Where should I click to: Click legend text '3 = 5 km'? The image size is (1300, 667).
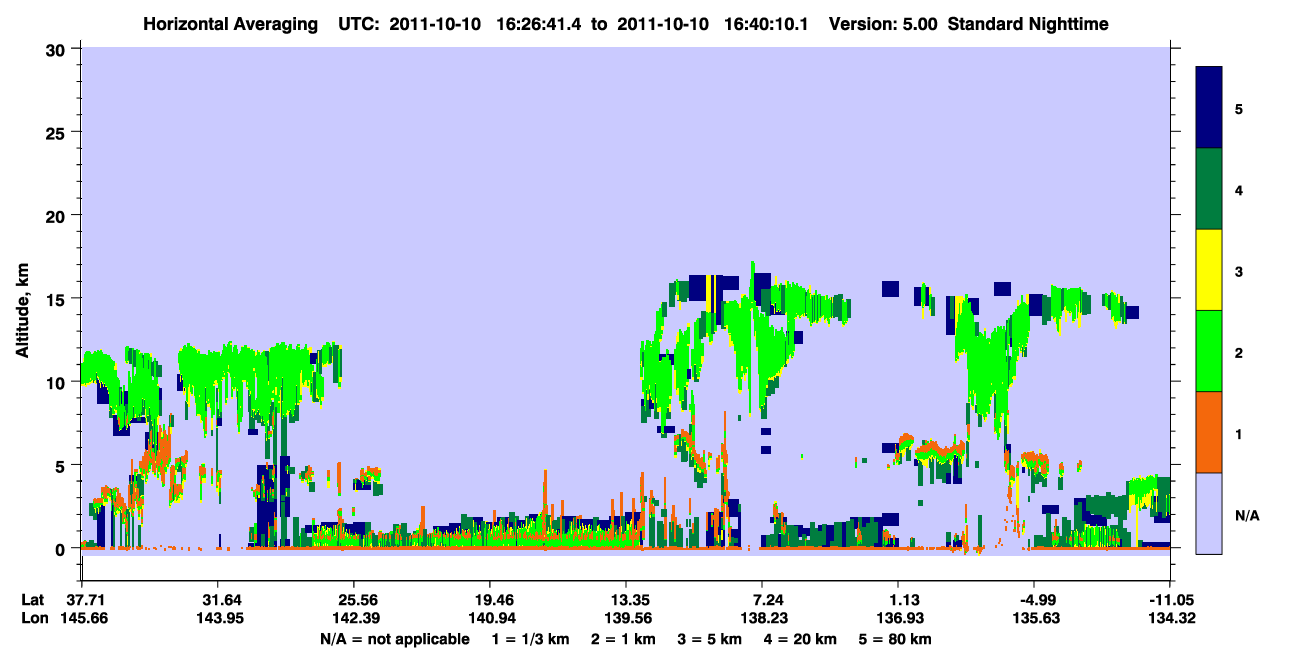click(709, 639)
